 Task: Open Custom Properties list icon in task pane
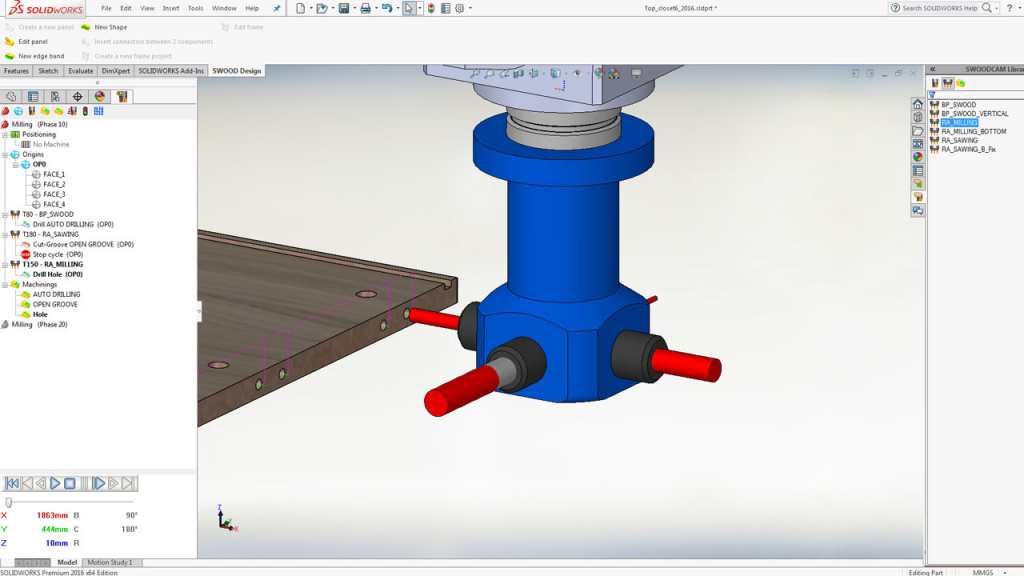[918, 170]
